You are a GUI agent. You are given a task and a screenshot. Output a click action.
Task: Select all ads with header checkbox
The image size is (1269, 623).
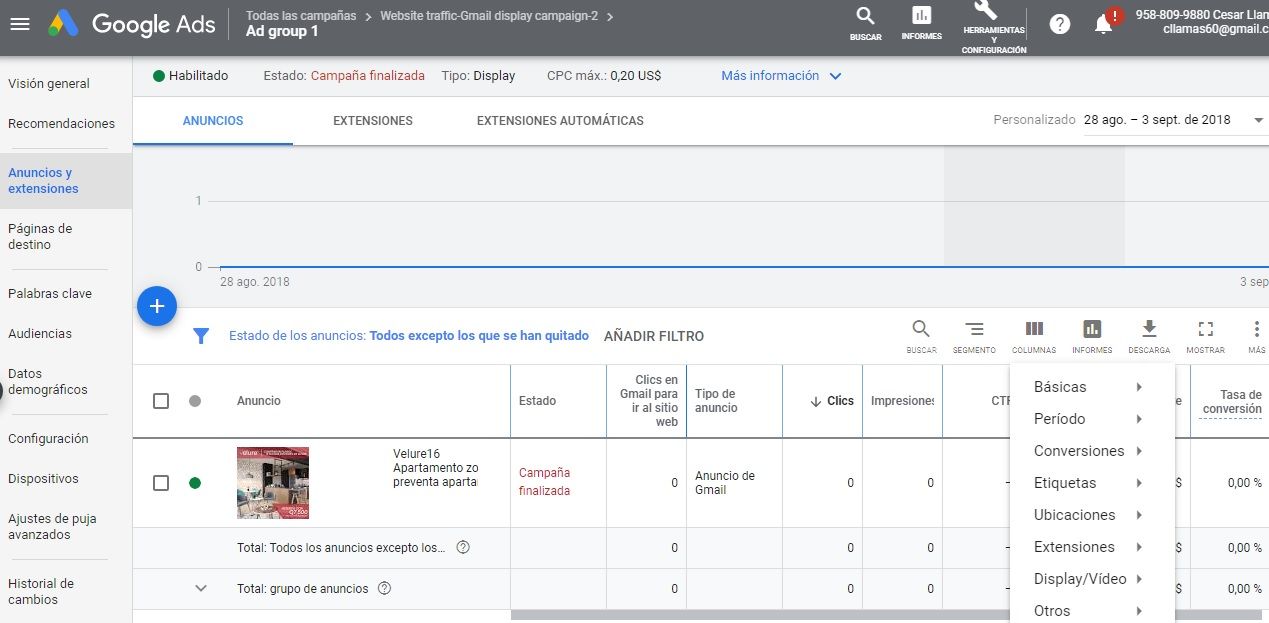[x=161, y=401]
